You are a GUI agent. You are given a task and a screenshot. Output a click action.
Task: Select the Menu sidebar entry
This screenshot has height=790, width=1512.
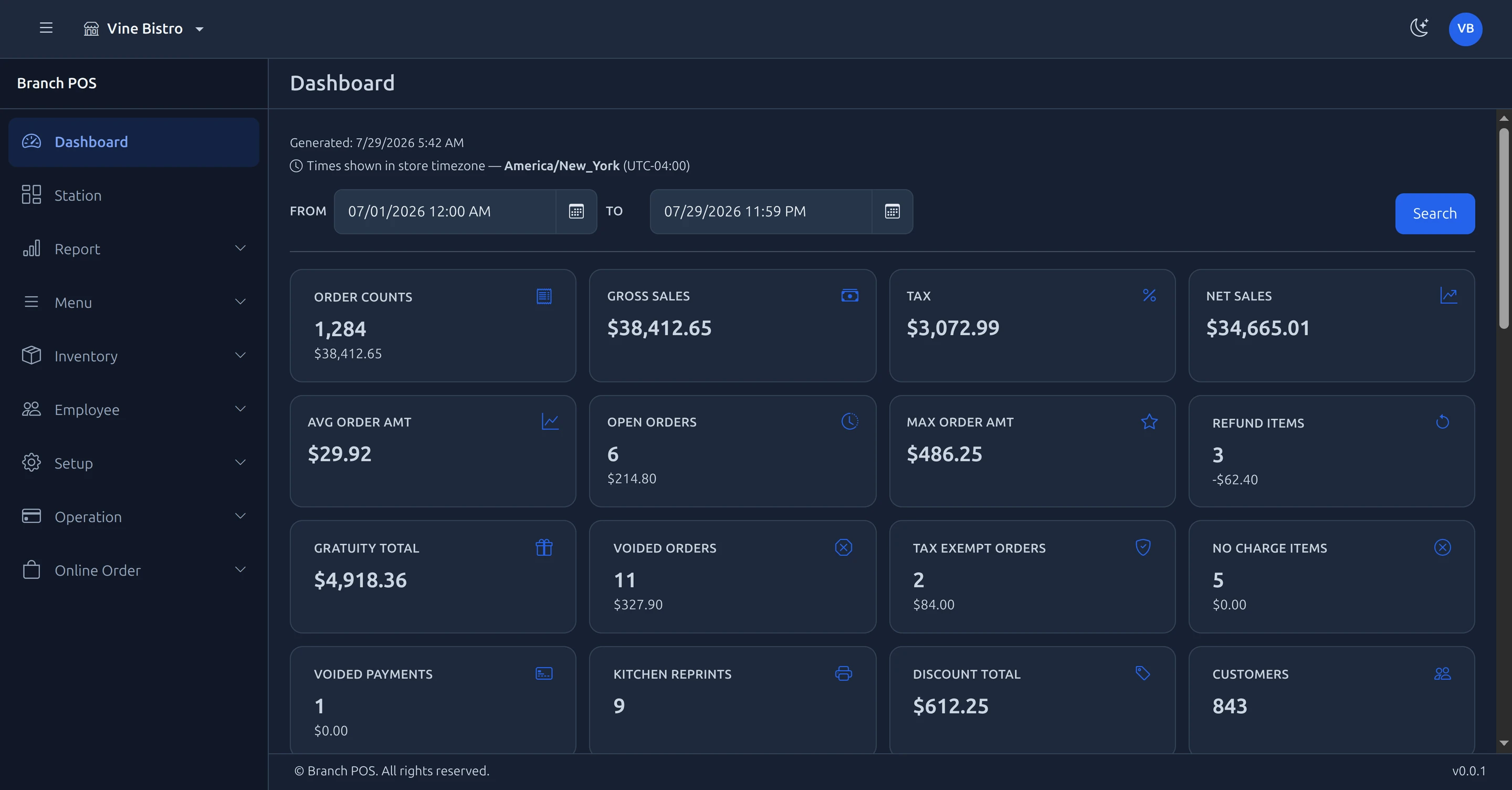tap(133, 303)
